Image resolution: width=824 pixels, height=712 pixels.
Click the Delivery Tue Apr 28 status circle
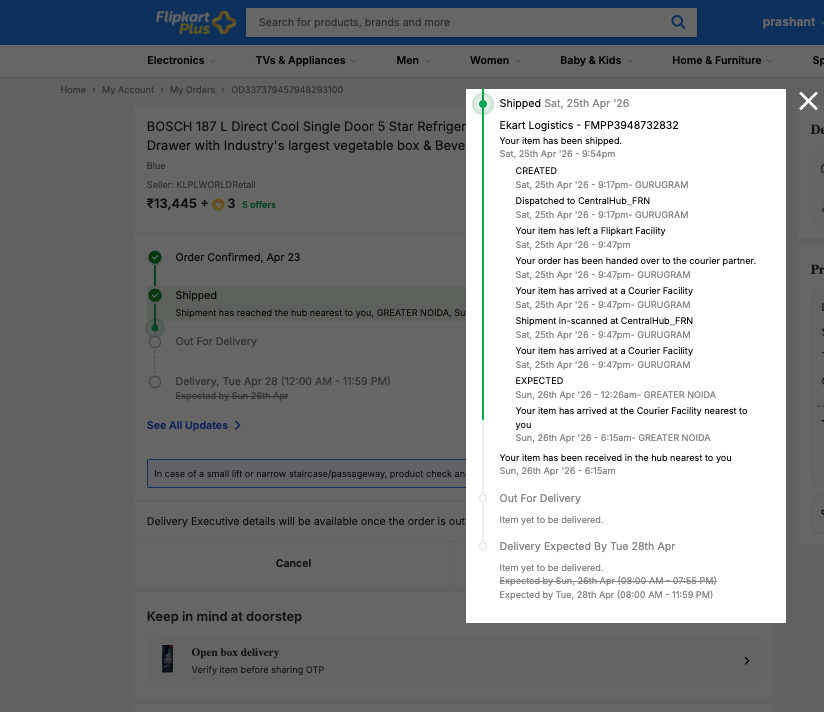(x=154, y=382)
